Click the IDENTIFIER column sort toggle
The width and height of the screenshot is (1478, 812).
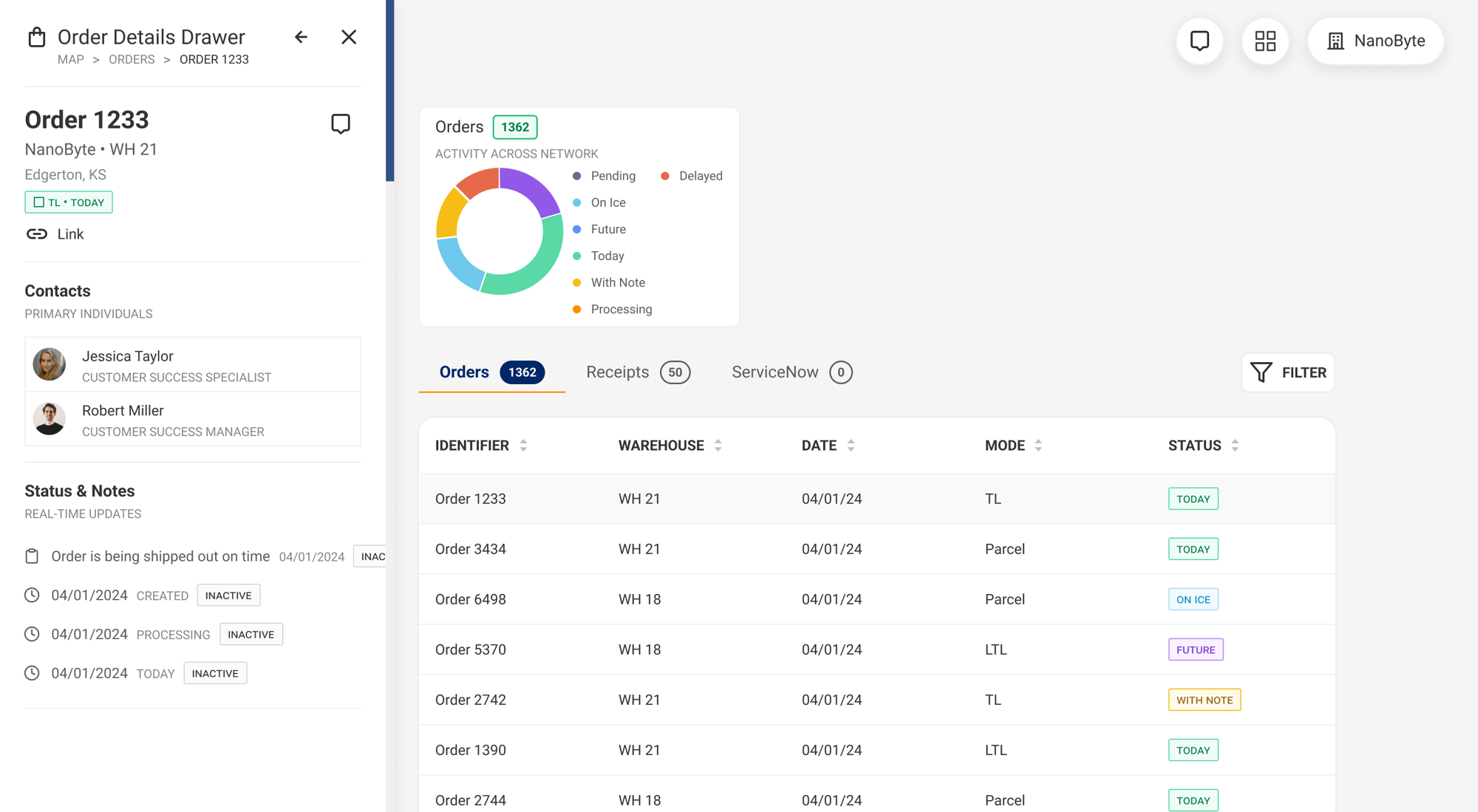[524, 446]
